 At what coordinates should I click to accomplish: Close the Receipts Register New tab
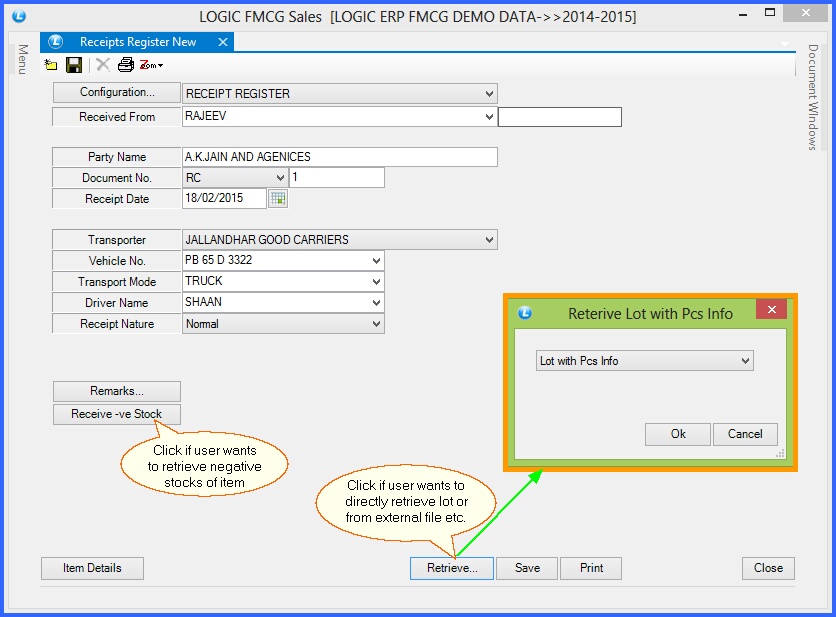(222, 42)
